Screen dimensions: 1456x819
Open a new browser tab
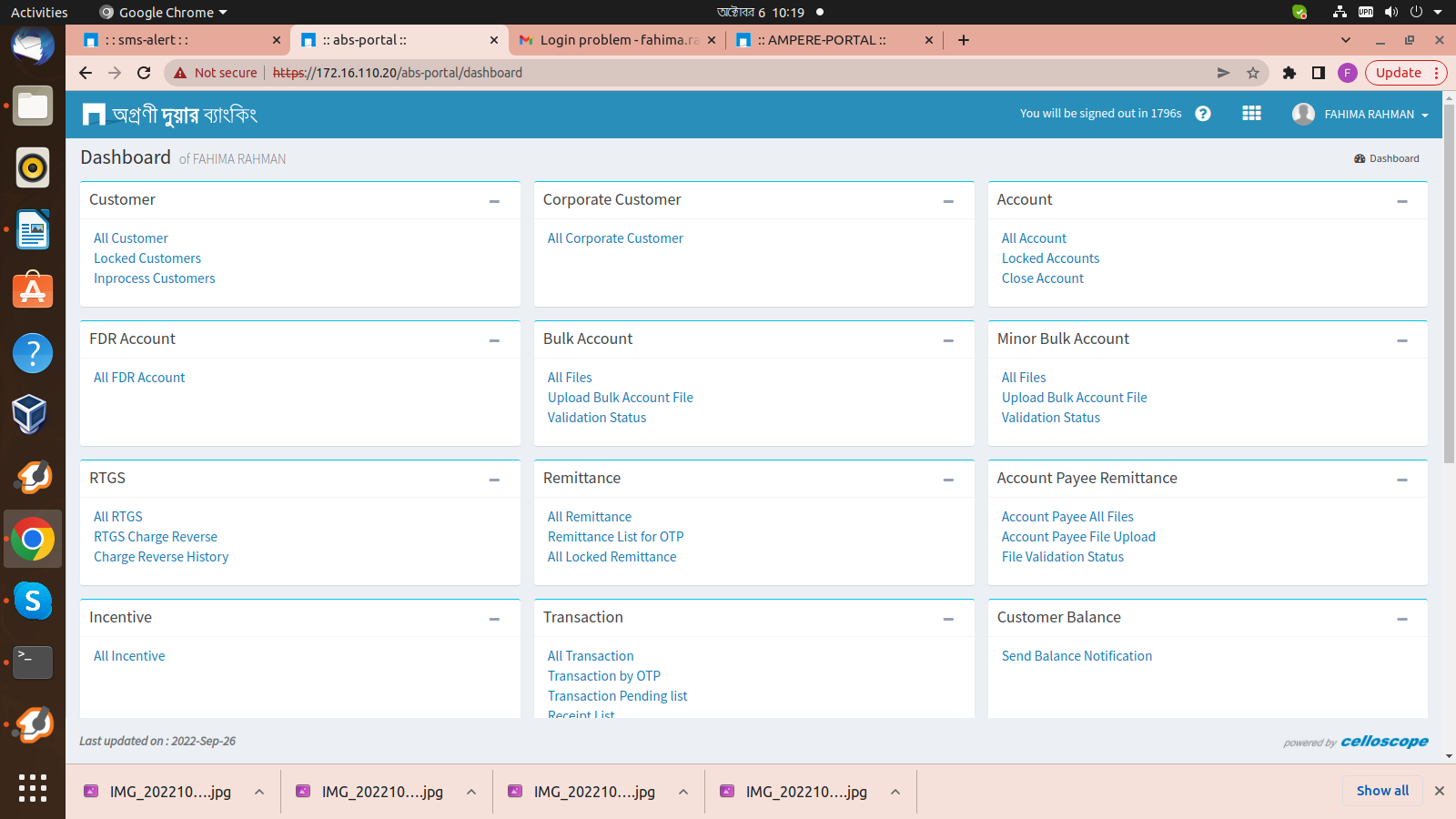tap(964, 40)
